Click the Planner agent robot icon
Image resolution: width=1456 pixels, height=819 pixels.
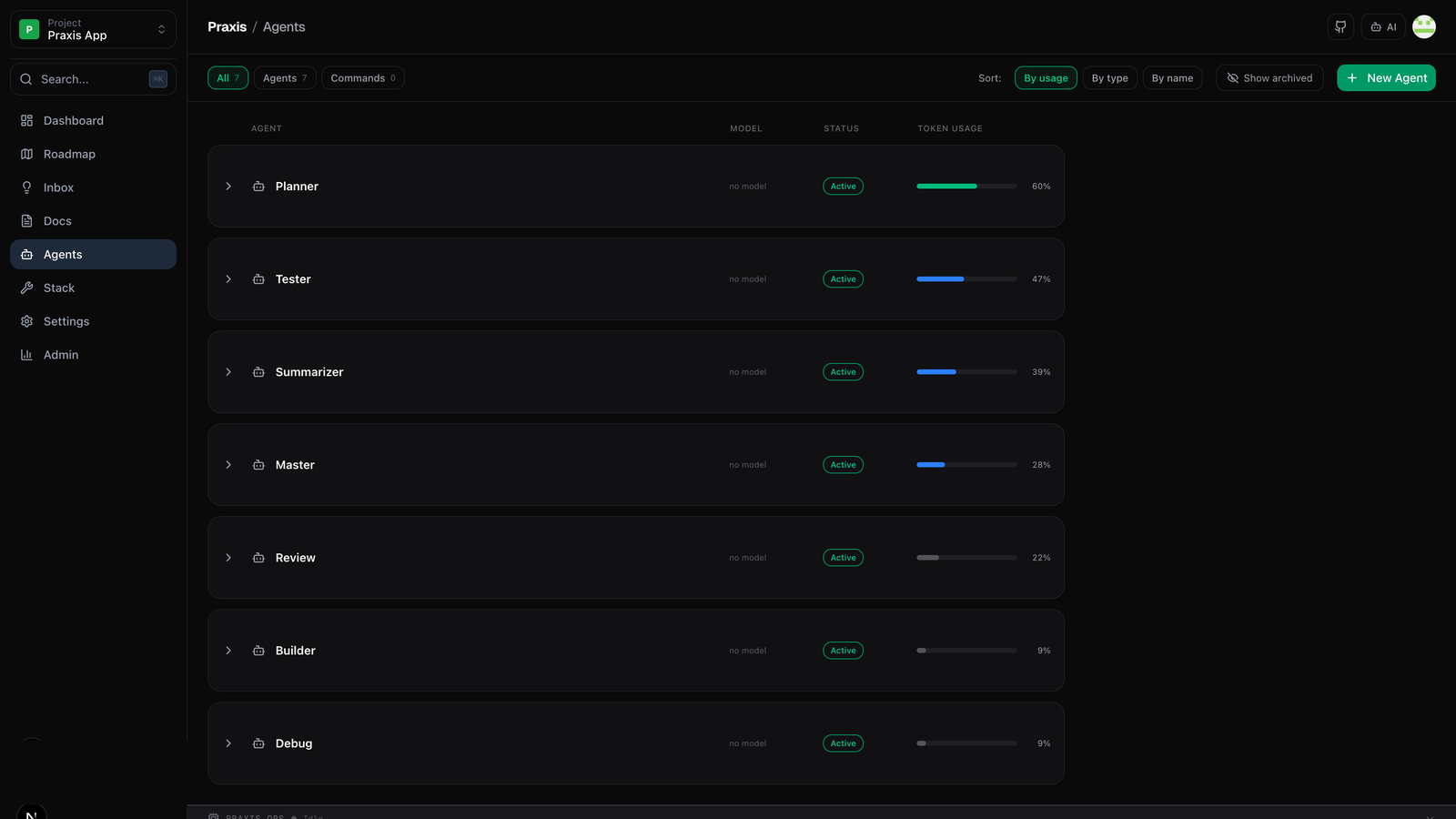tap(258, 187)
